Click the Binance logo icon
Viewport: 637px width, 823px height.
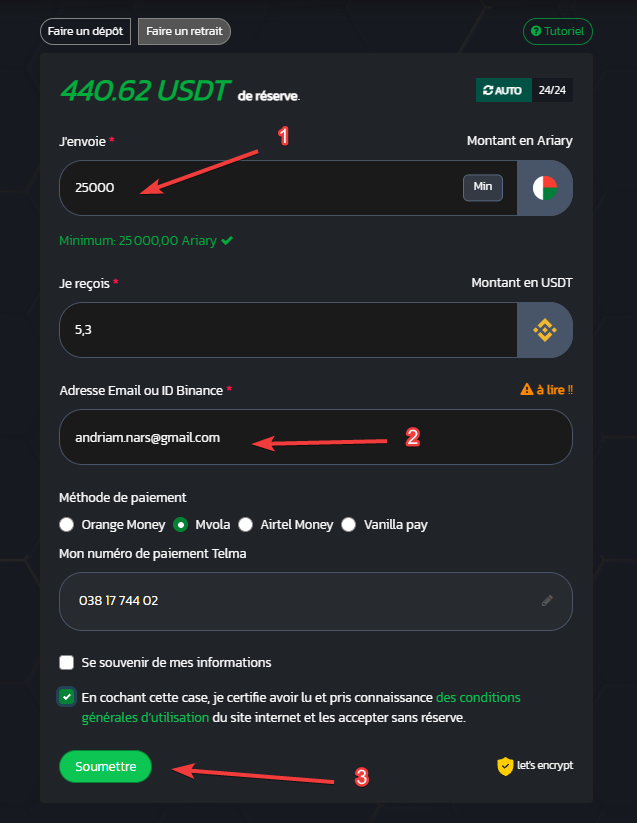click(x=545, y=330)
